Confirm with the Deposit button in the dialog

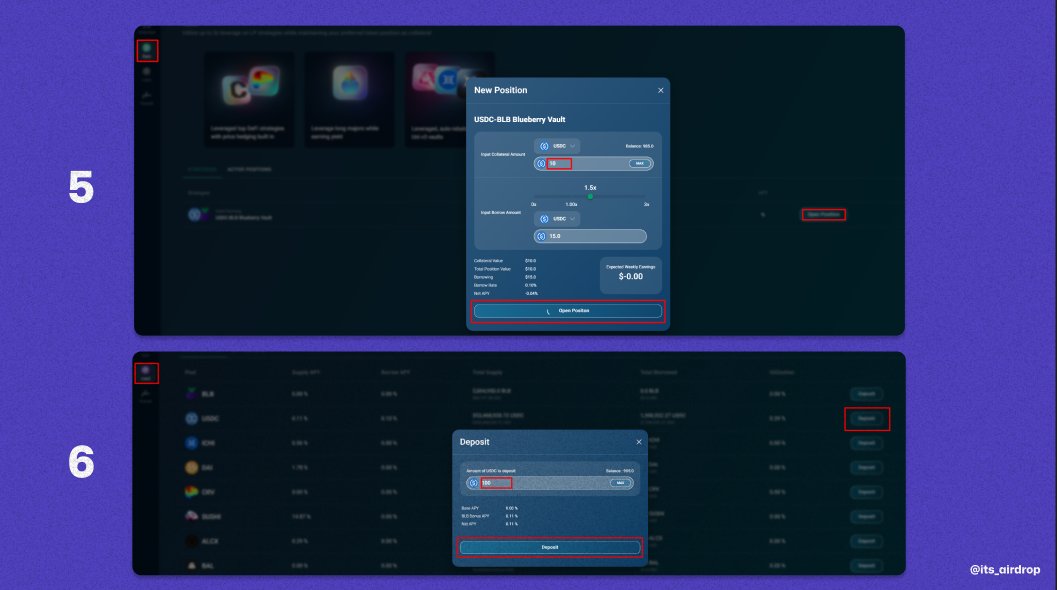(549, 548)
